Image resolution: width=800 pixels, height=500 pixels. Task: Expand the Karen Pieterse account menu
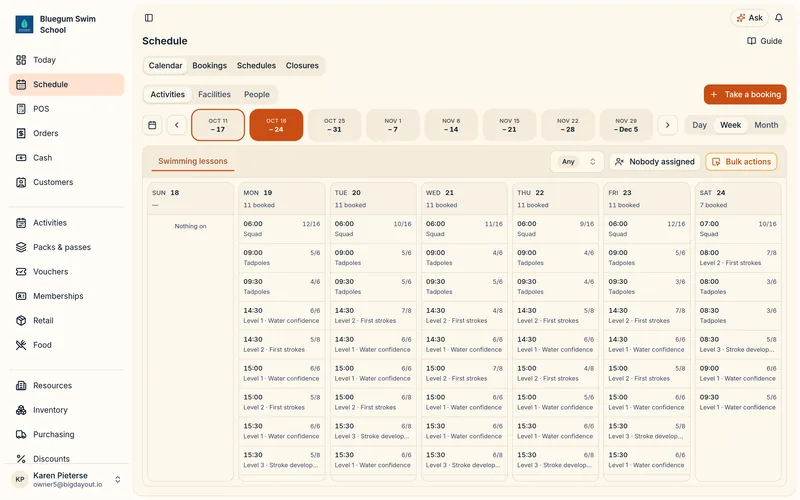click(118, 480)
